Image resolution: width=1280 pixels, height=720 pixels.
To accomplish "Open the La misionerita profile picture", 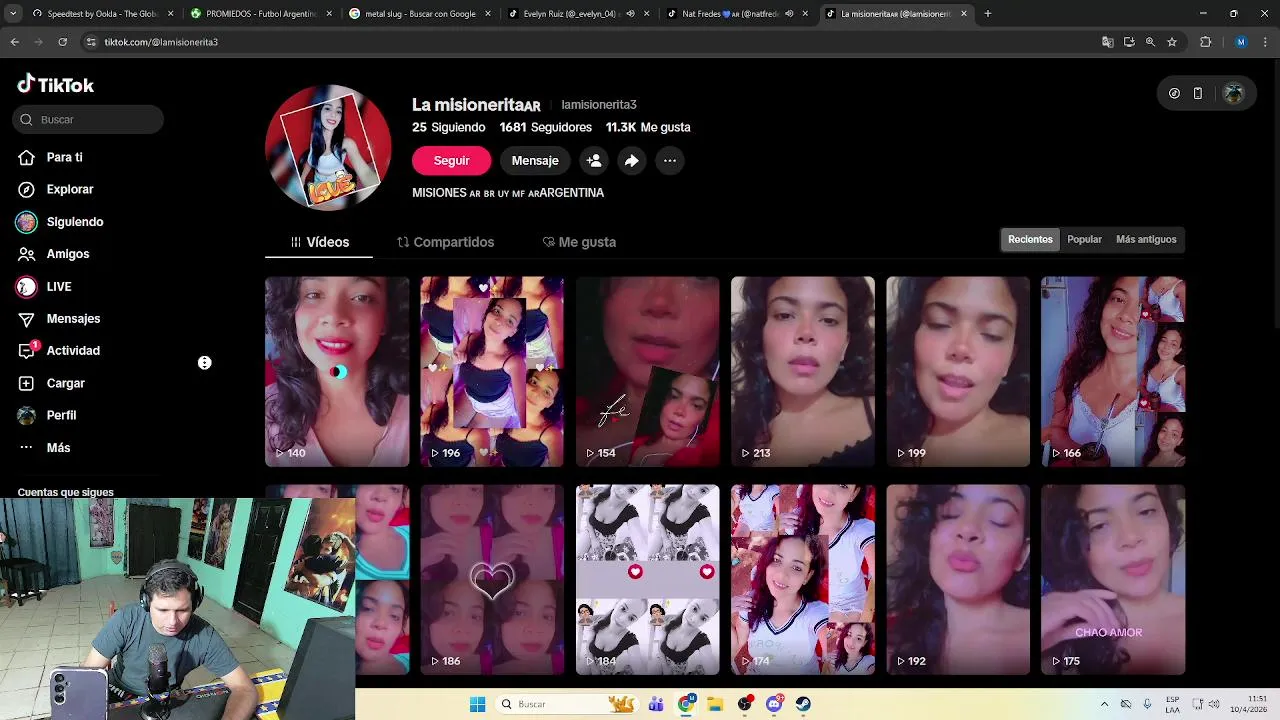I will (328, 147).
